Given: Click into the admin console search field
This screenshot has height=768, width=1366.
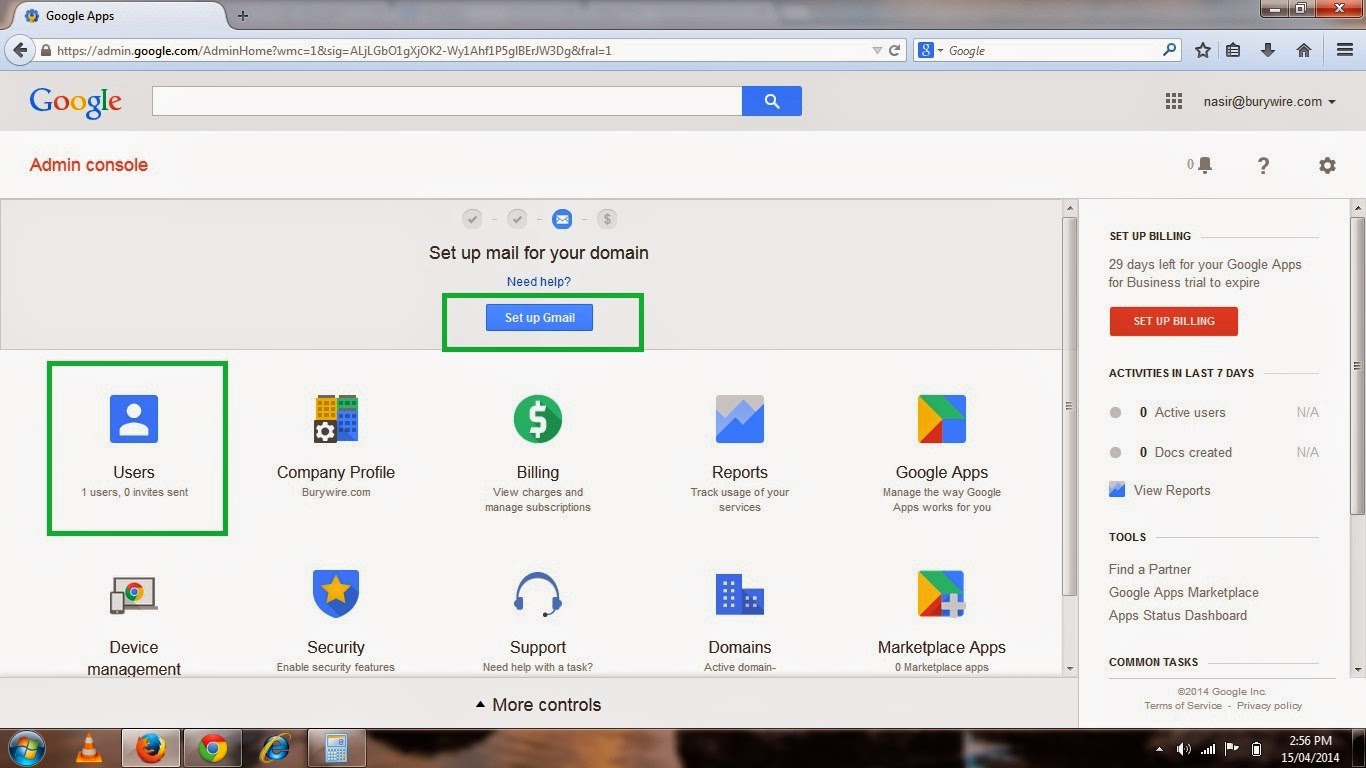Looking at the screenshot, I should (x=447, y=101).
